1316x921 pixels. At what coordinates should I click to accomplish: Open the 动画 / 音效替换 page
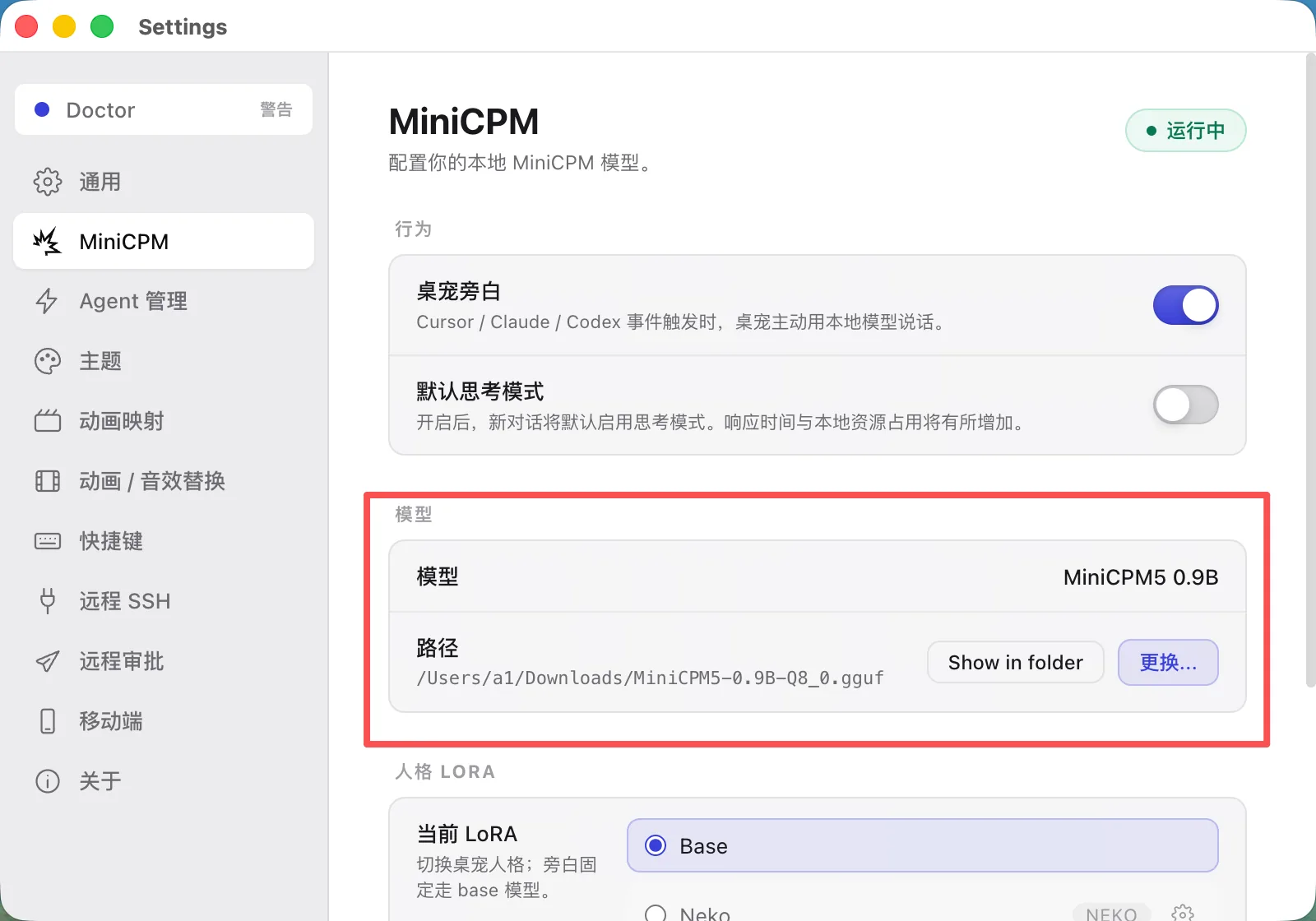pos(164,481)
